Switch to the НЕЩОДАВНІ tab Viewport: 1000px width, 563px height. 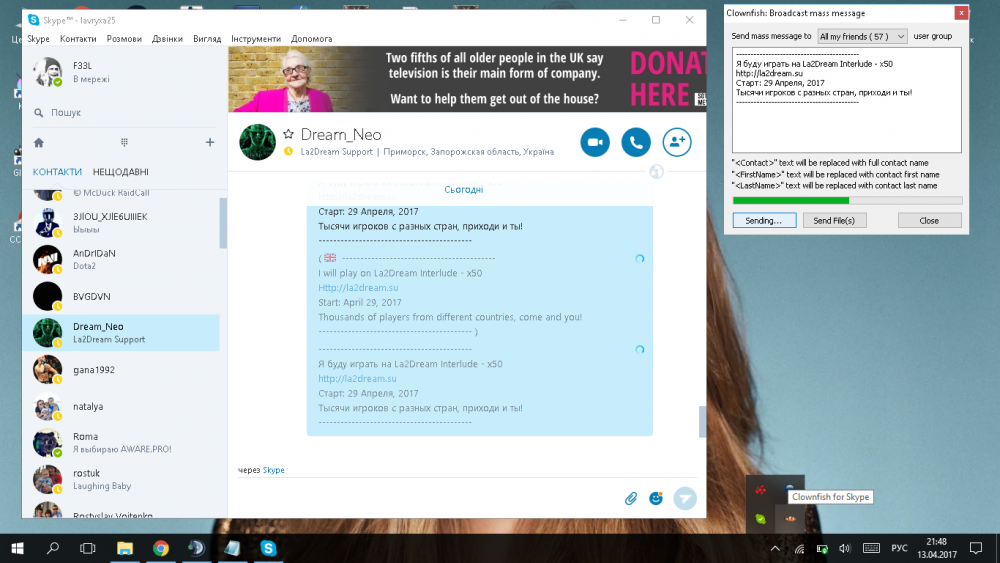121,172
